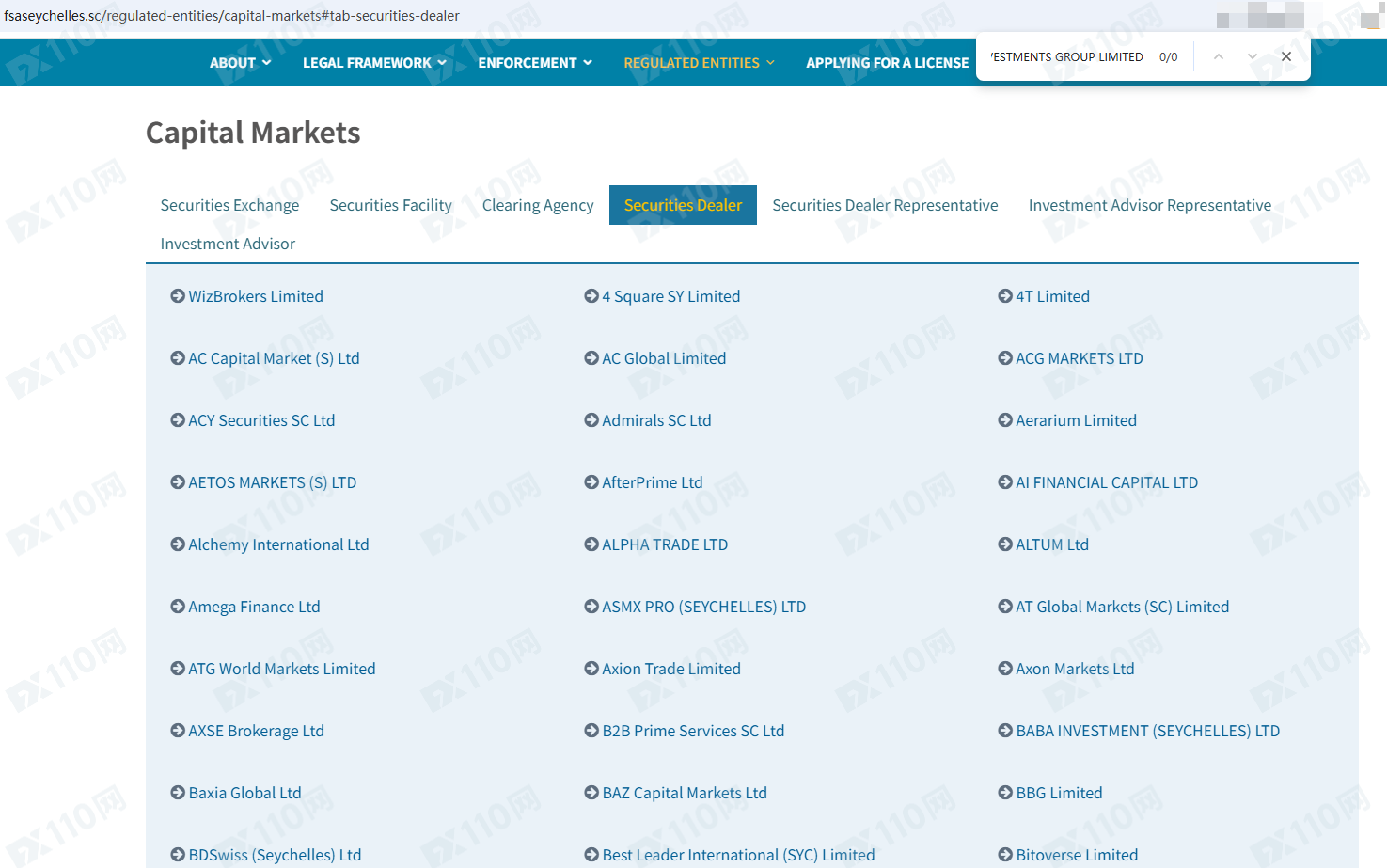The image size is (1387, 868).
Task: Expand the About dropdown menu
Action: [240, 63]
